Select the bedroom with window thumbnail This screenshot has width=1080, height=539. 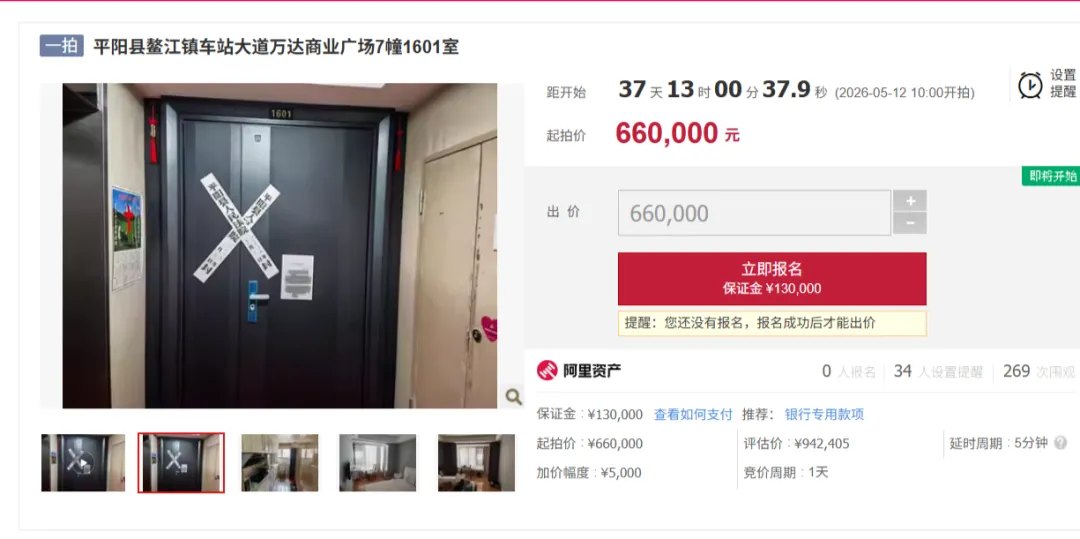pyautogui.click(x=377, y=463)
